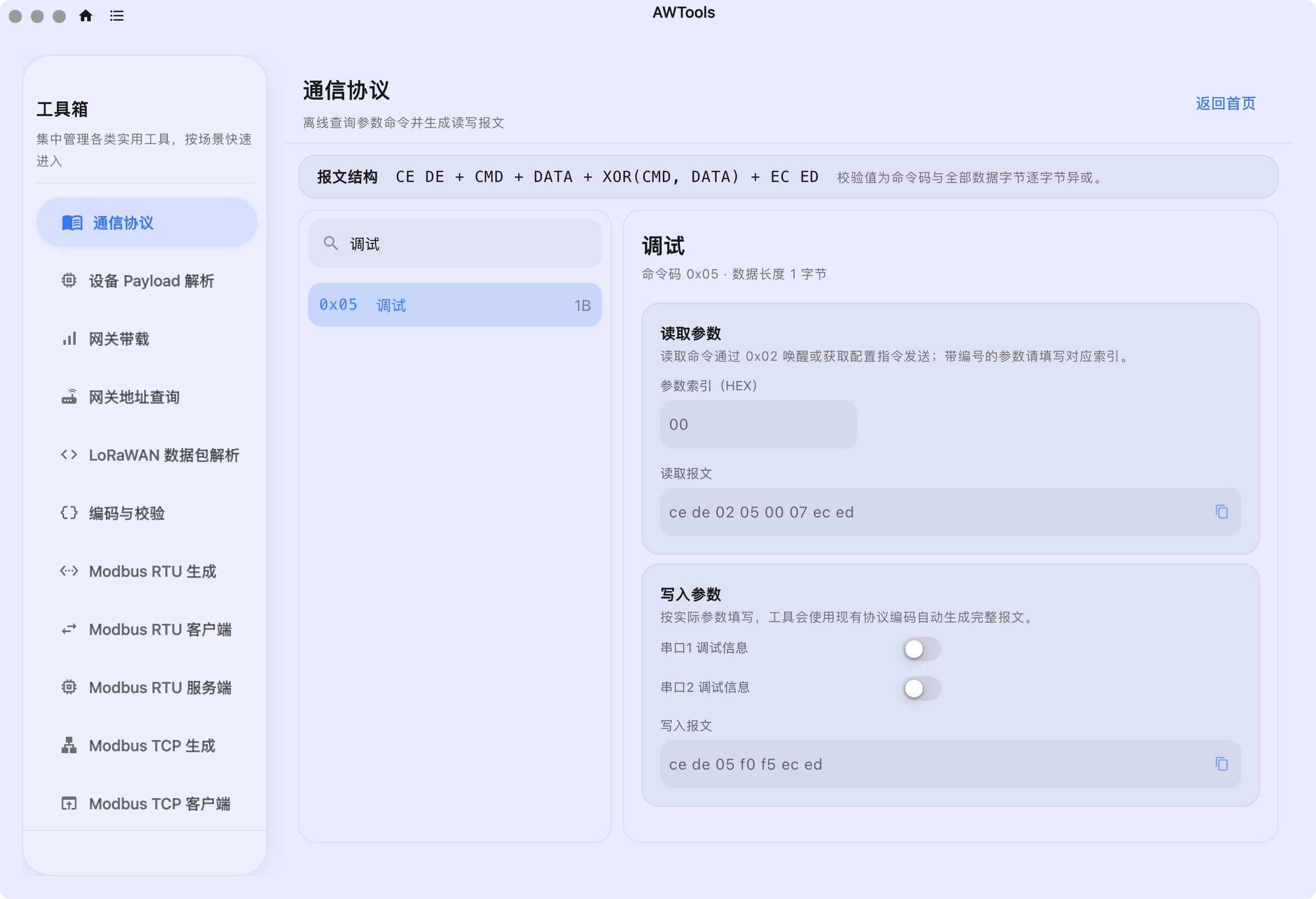Click the 读取报文 output text
The width and height of the screenshot is (1316, 899).
point(761,513)
